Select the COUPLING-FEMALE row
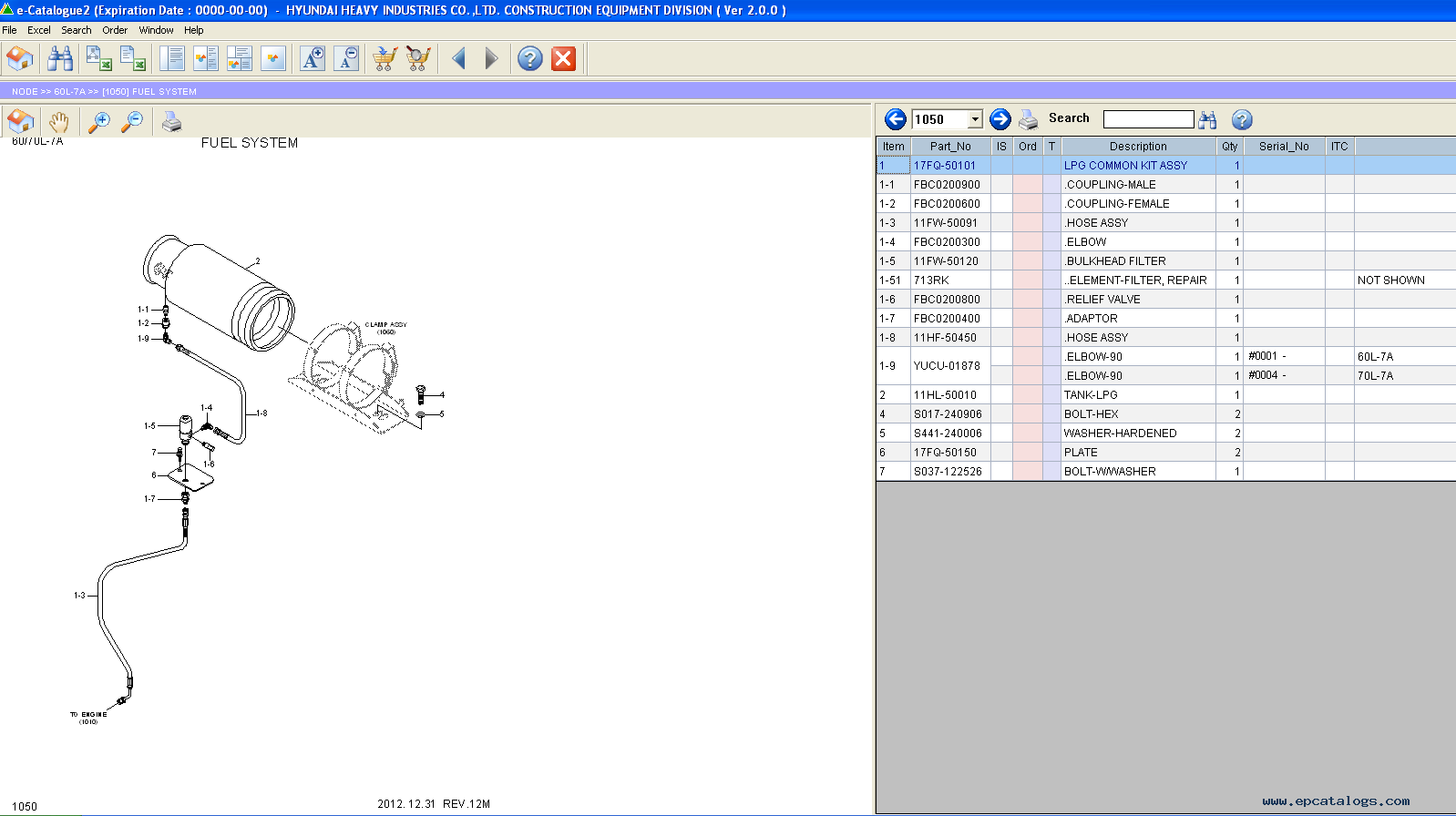 1165,204
